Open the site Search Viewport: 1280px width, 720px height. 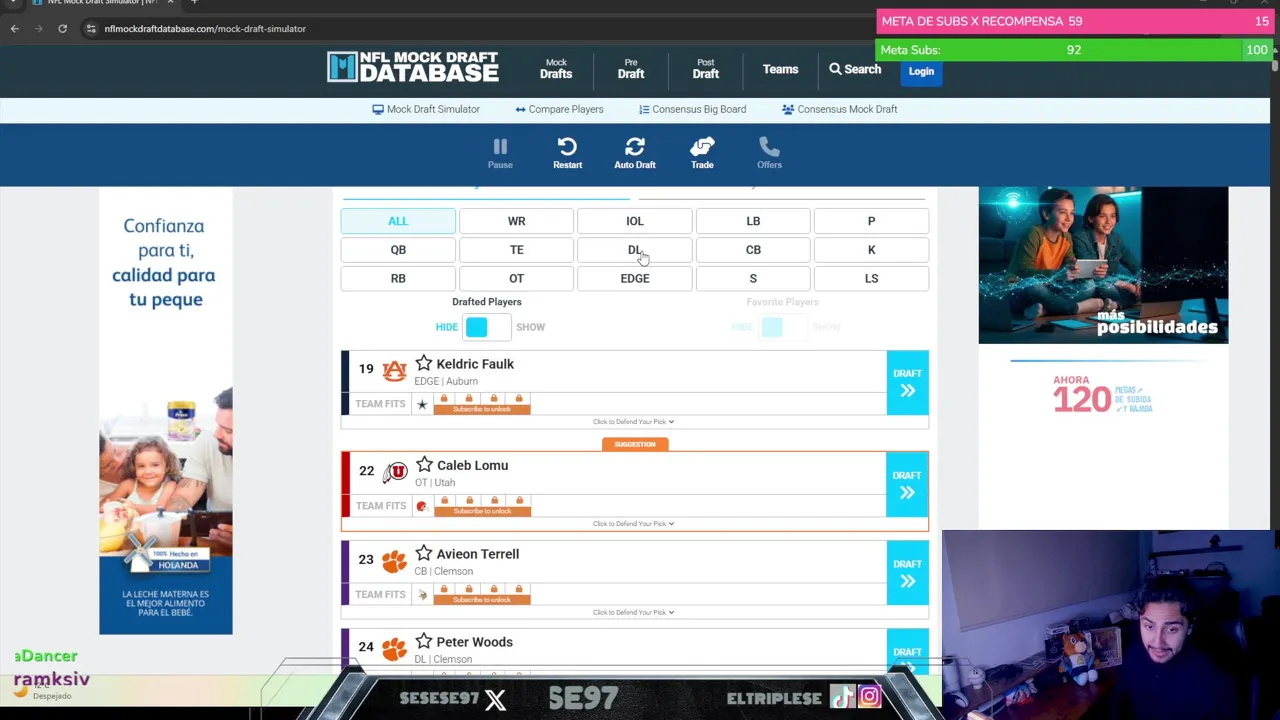click(855, 69)
